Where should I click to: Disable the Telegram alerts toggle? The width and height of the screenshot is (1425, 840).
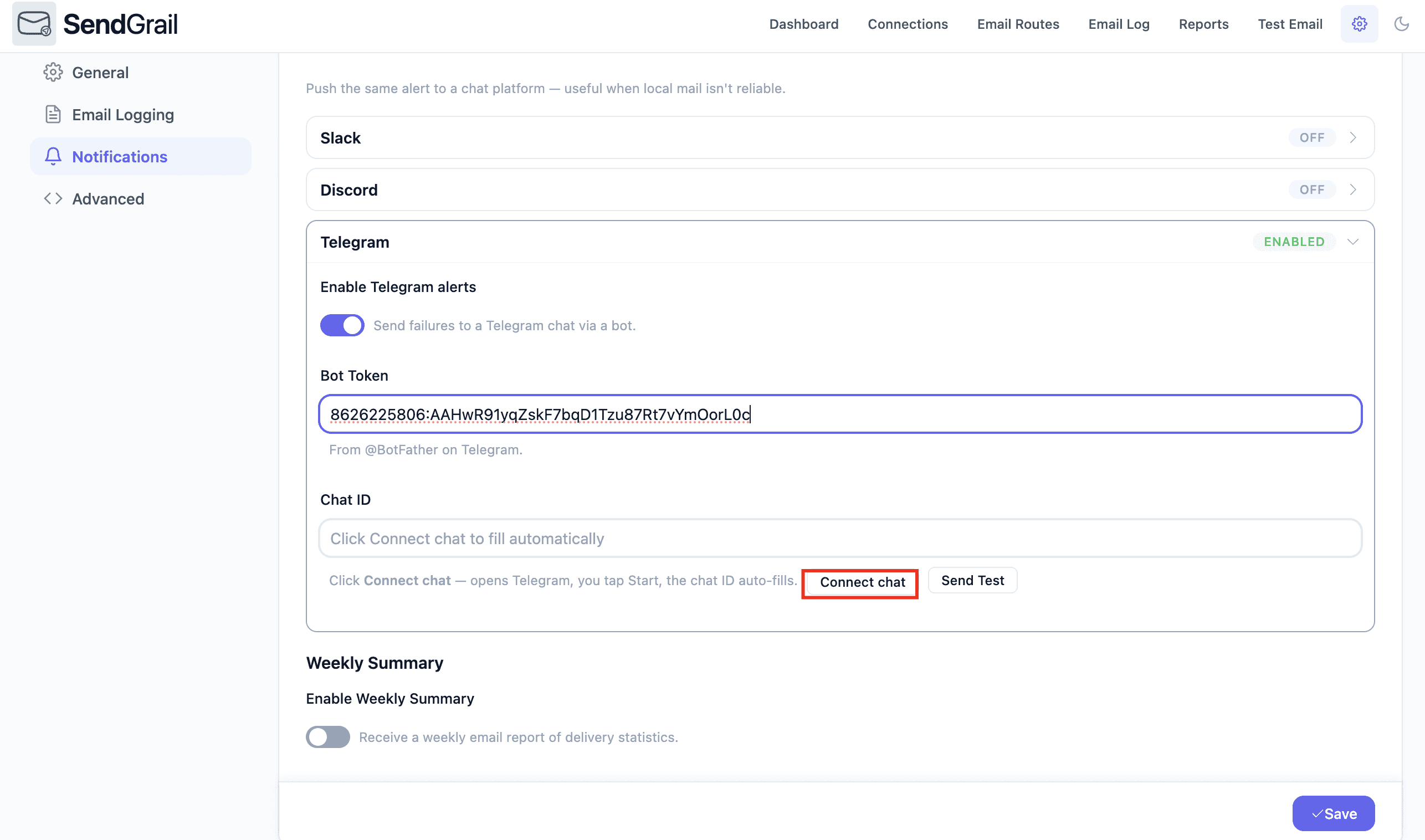[x=342, y=325]
